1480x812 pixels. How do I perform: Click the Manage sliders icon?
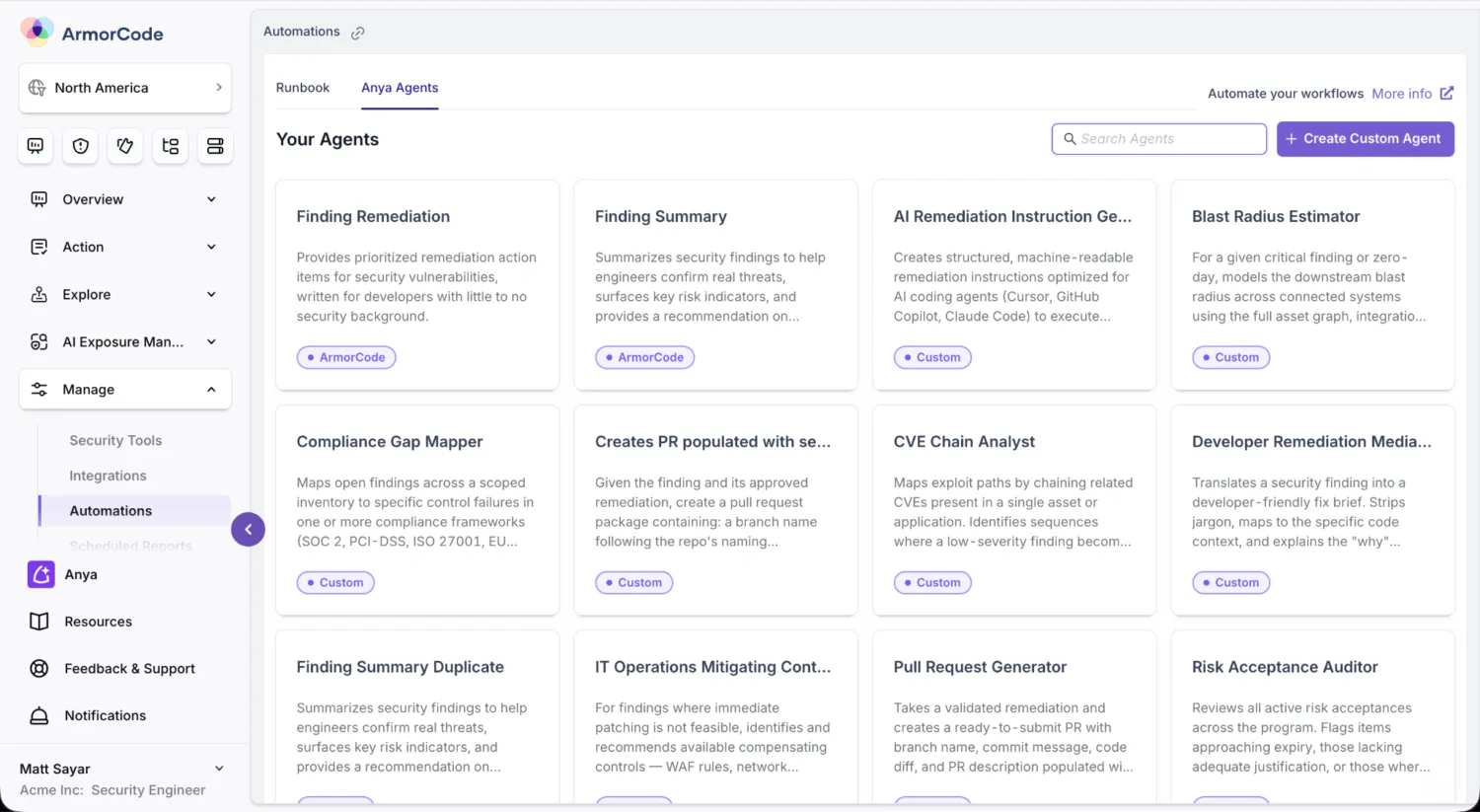[x=39, y=390]
